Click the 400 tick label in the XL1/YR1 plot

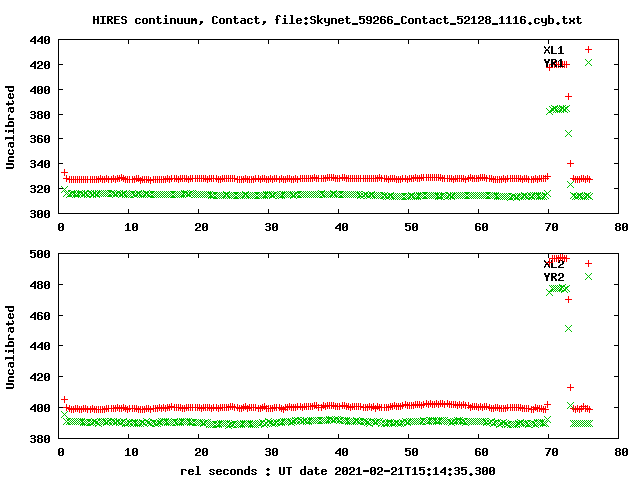(x=40, y=90)
